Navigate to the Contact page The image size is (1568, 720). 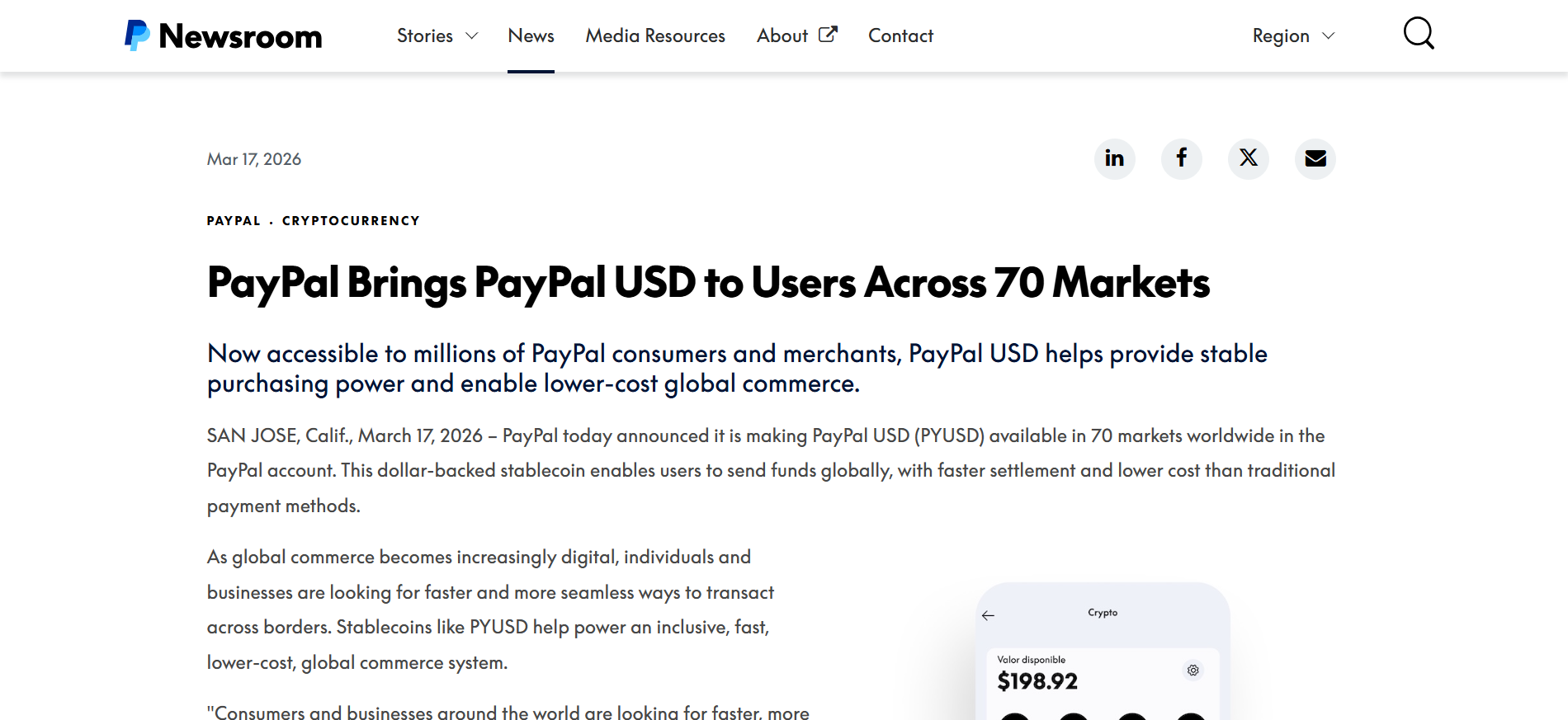tap(900, 35)
